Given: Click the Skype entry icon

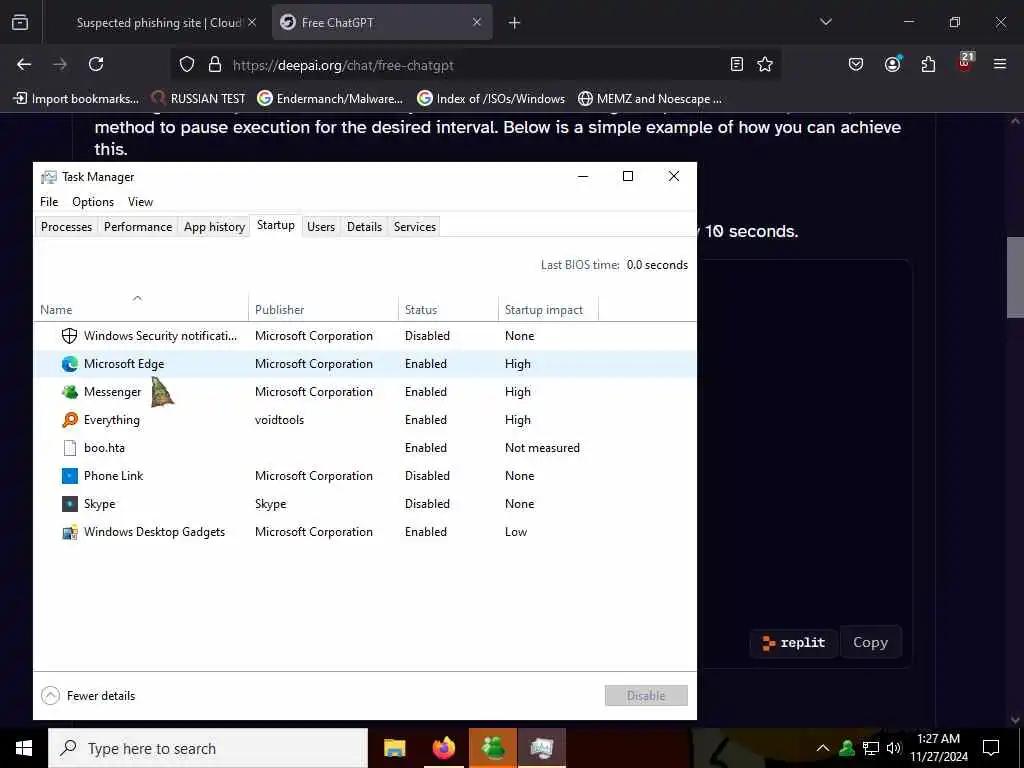Looking at the screenshot, I should pos(69,504).
